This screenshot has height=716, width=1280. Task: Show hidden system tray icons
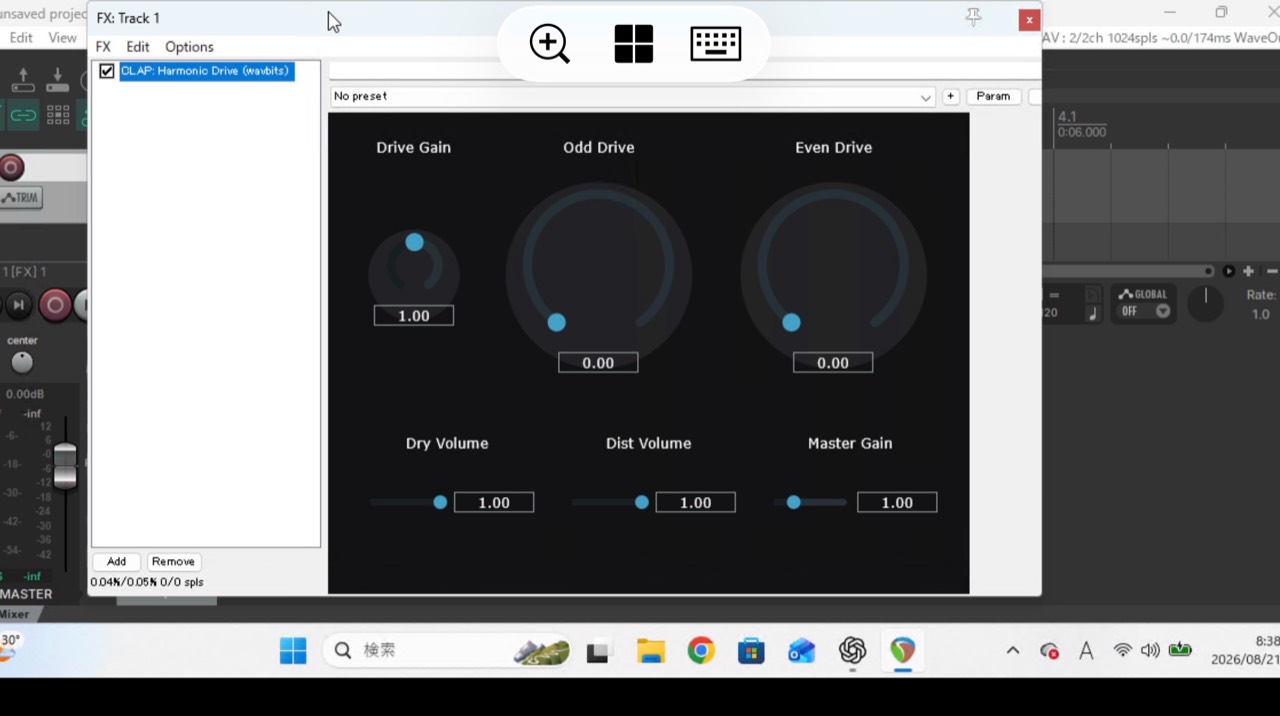click(1013, 650)
